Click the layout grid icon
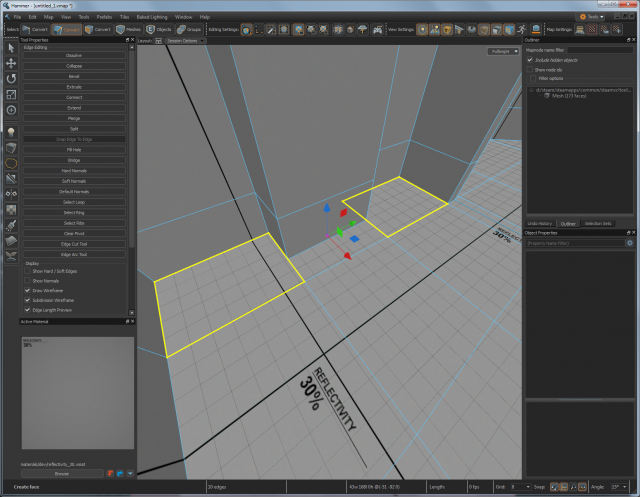Viewport: 640px width, 497px height. point(158,41)
